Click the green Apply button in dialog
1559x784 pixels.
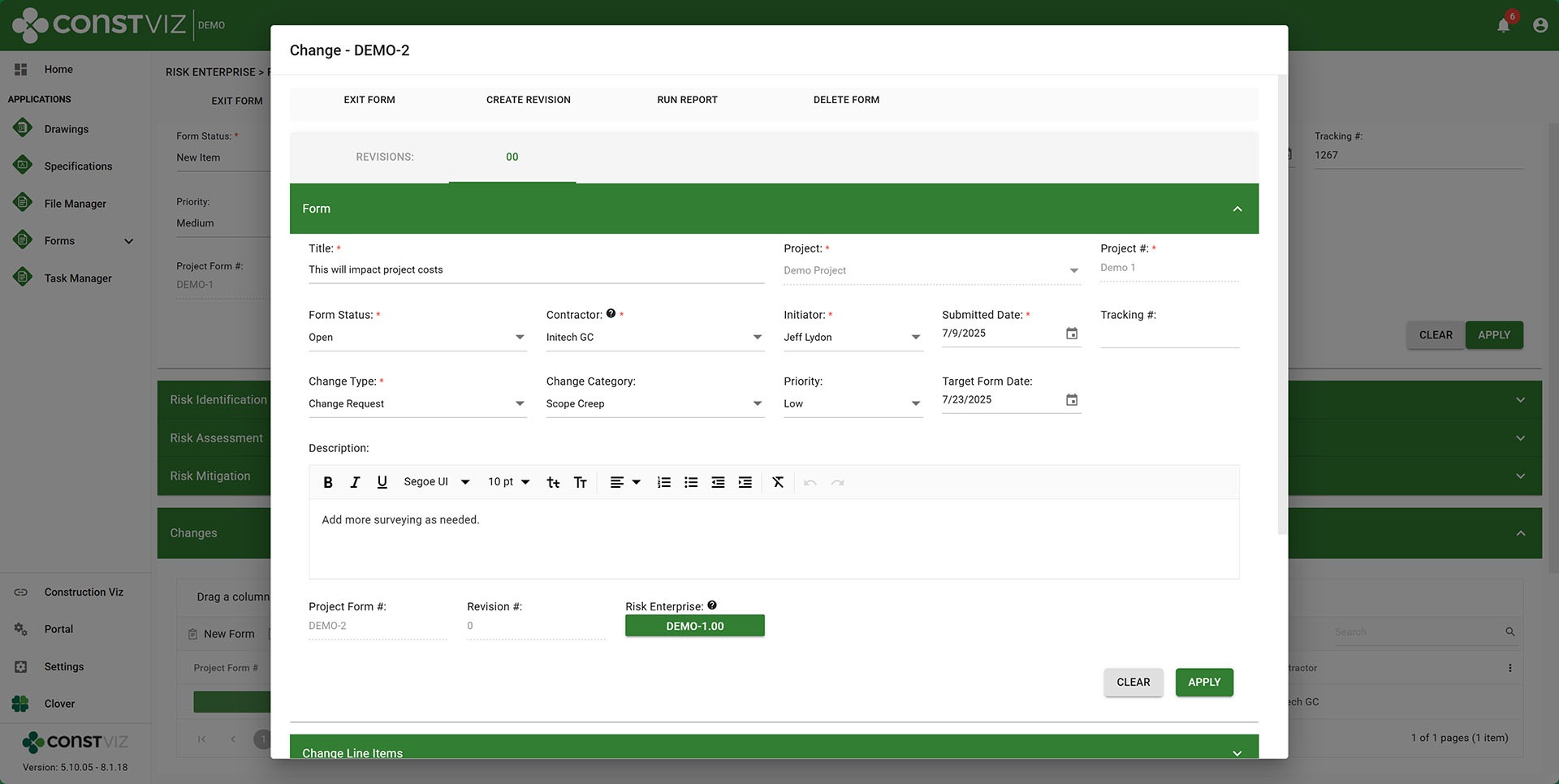pyautogui.click(x=1203, y=683)
